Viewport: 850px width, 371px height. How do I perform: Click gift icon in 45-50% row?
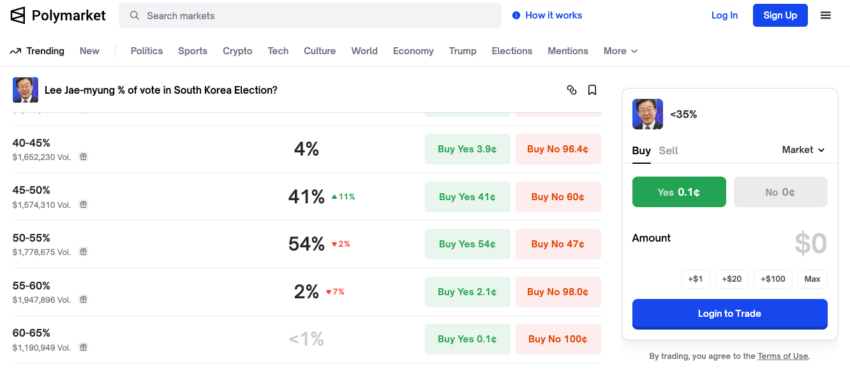pos(83,204)
